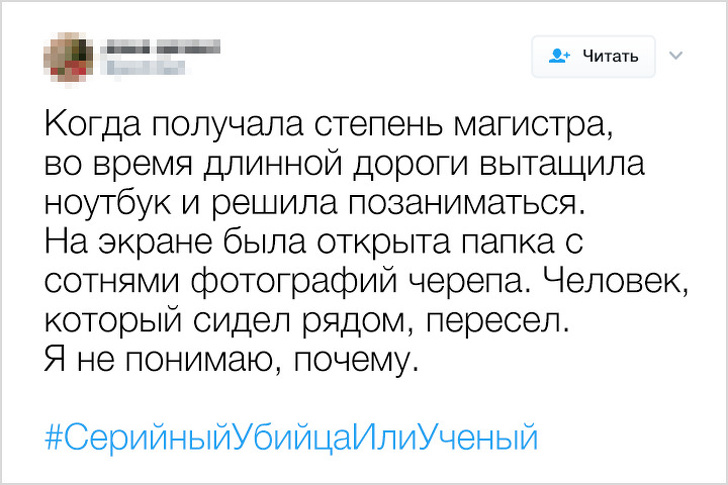Expand the chevron menu beside Читать
The width and height of the screenshot is (728, 485).
click(674, 55)
